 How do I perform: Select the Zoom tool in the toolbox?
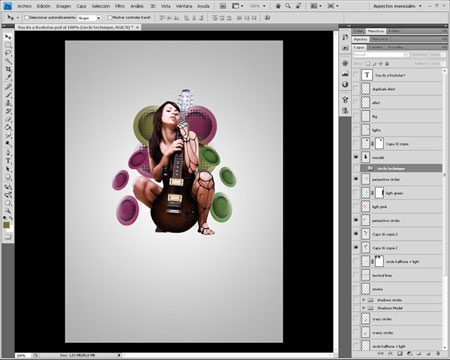(8, 211)
